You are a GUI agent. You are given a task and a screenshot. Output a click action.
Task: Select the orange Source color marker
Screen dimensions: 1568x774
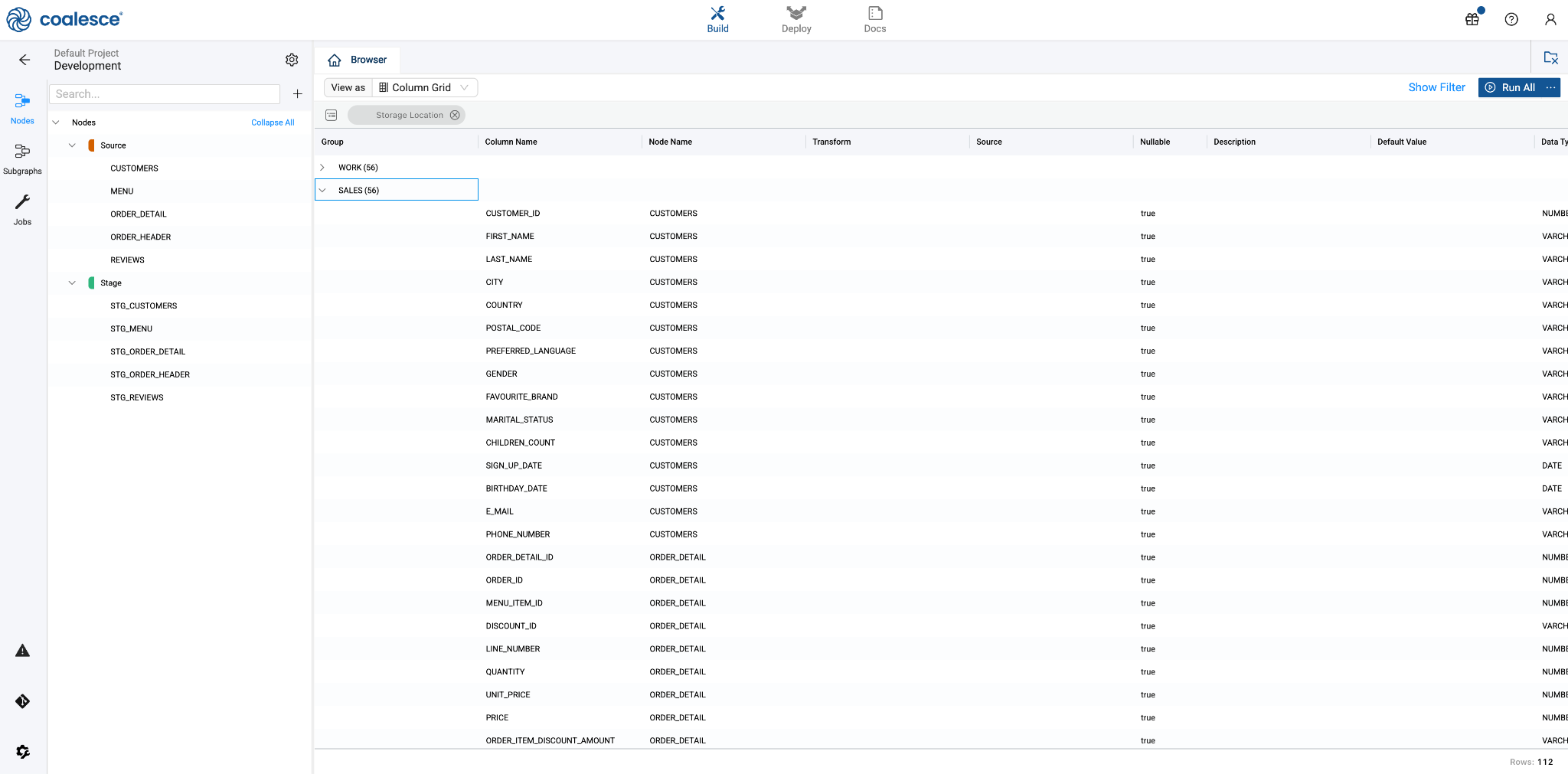pyautogui.click(x=92, y=145)
